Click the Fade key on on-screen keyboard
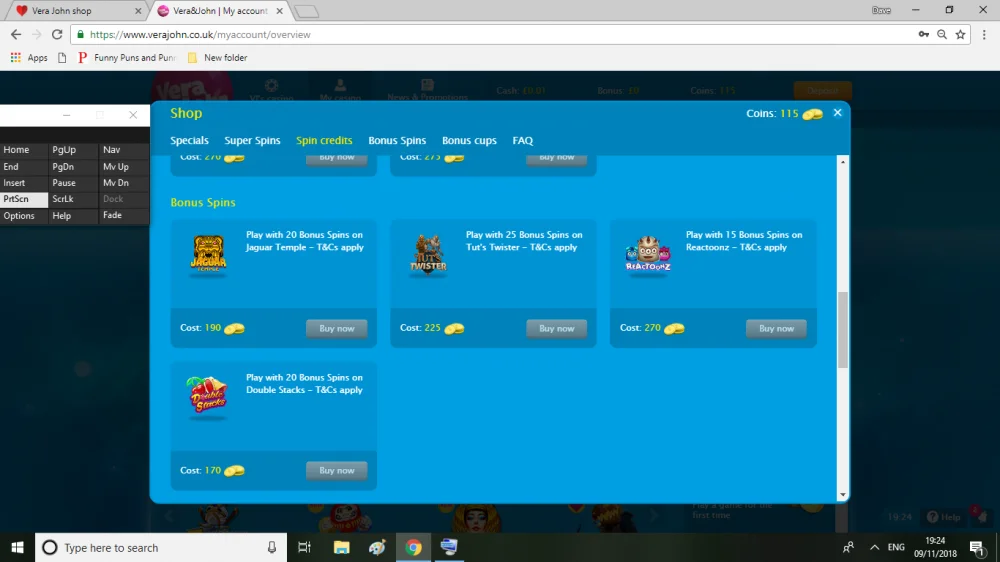1000x562 pixels. [x=124, y=216]
